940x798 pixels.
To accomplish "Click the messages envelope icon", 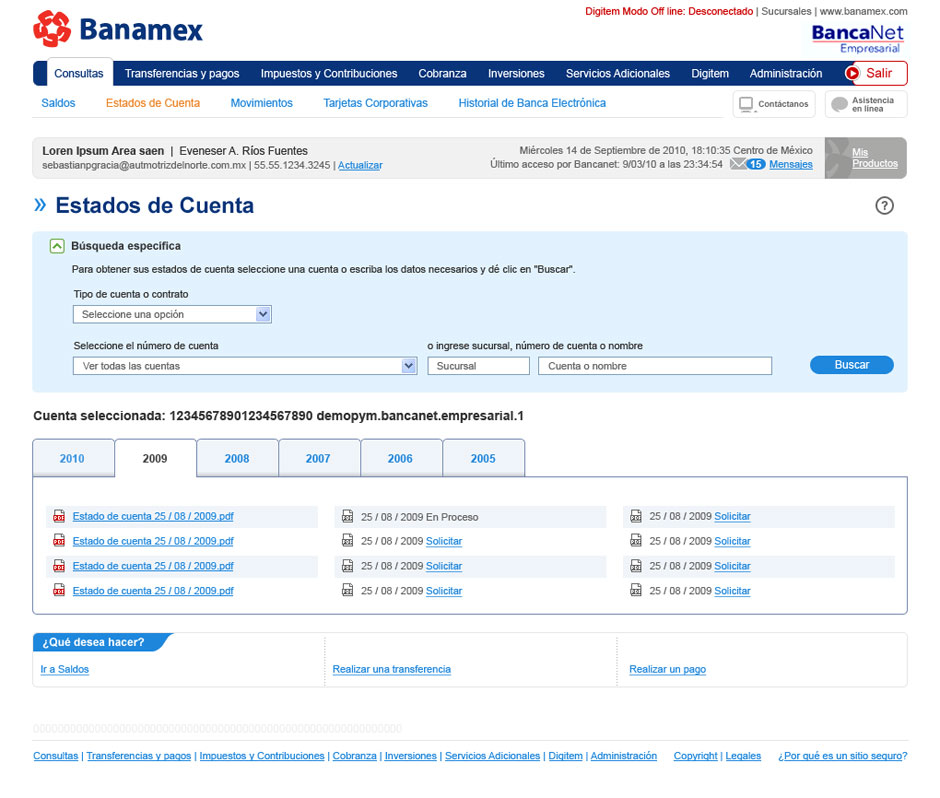I will click(738, 164).
